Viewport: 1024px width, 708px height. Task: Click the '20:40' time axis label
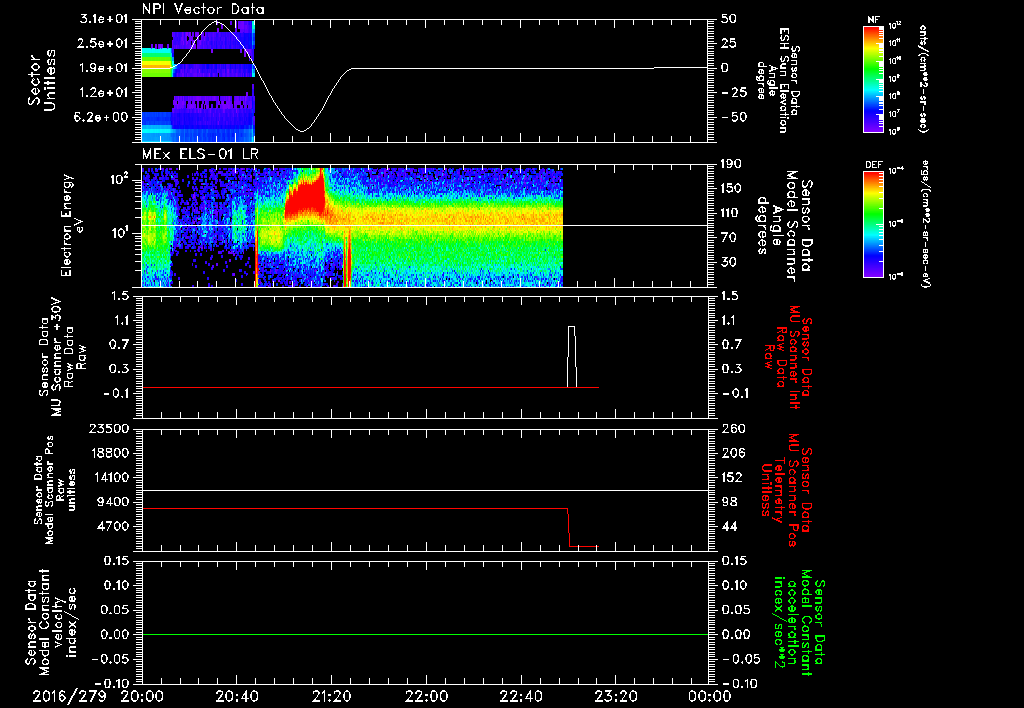pos(236,696)
